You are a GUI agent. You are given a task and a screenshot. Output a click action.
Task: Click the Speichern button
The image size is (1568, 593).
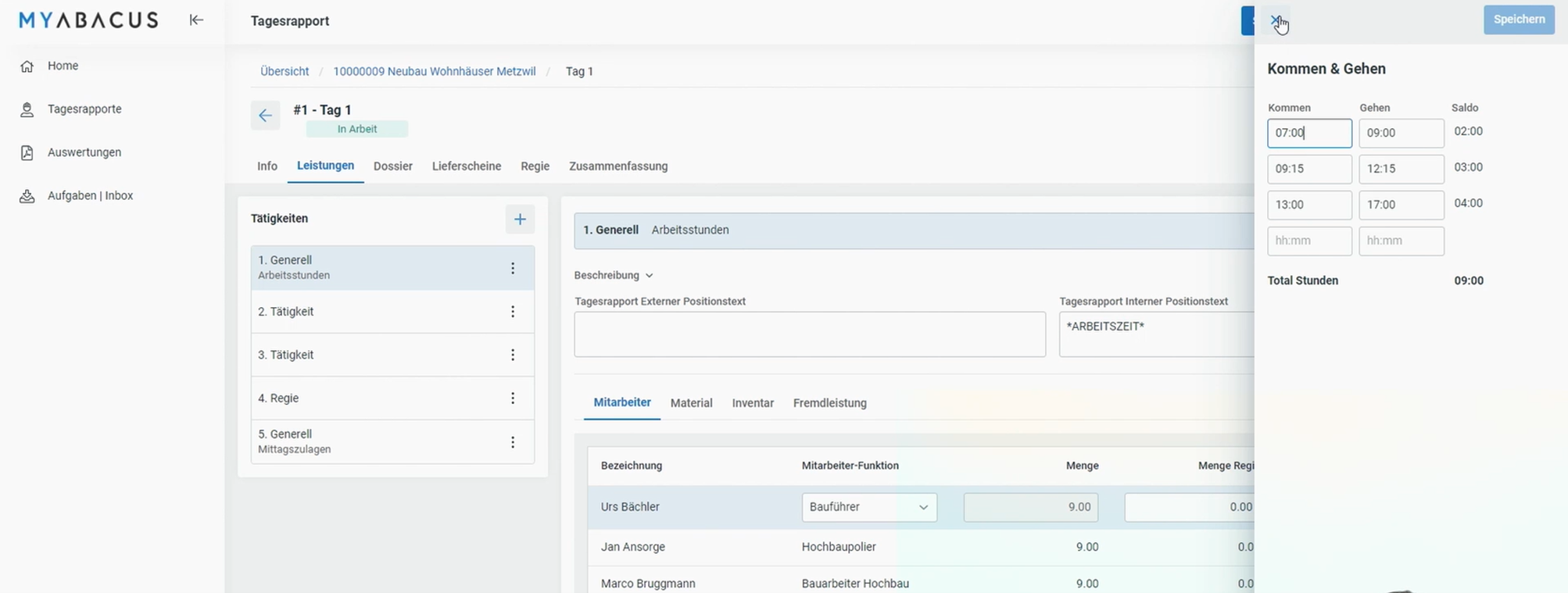tap(1519, 20)
